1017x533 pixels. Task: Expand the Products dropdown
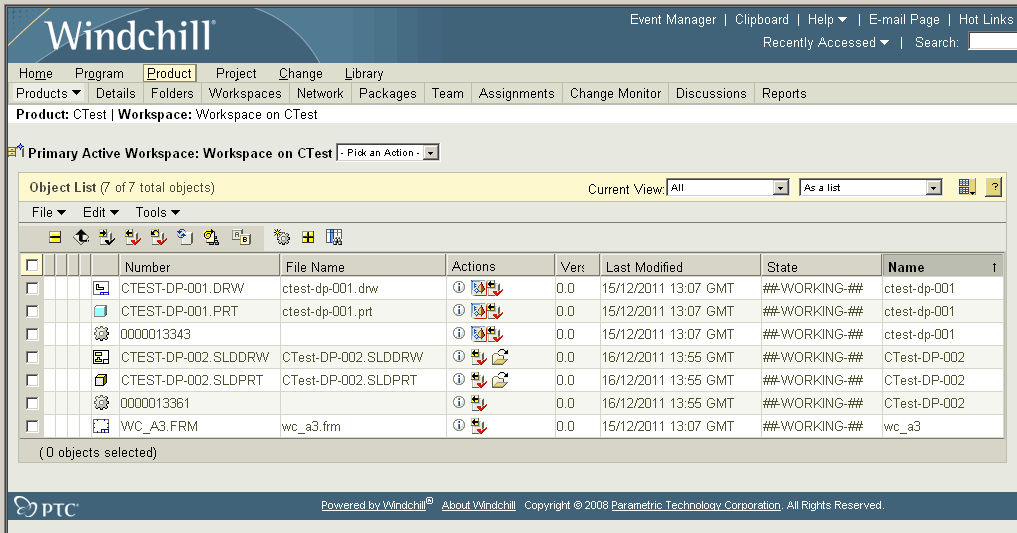pos(49,93)
